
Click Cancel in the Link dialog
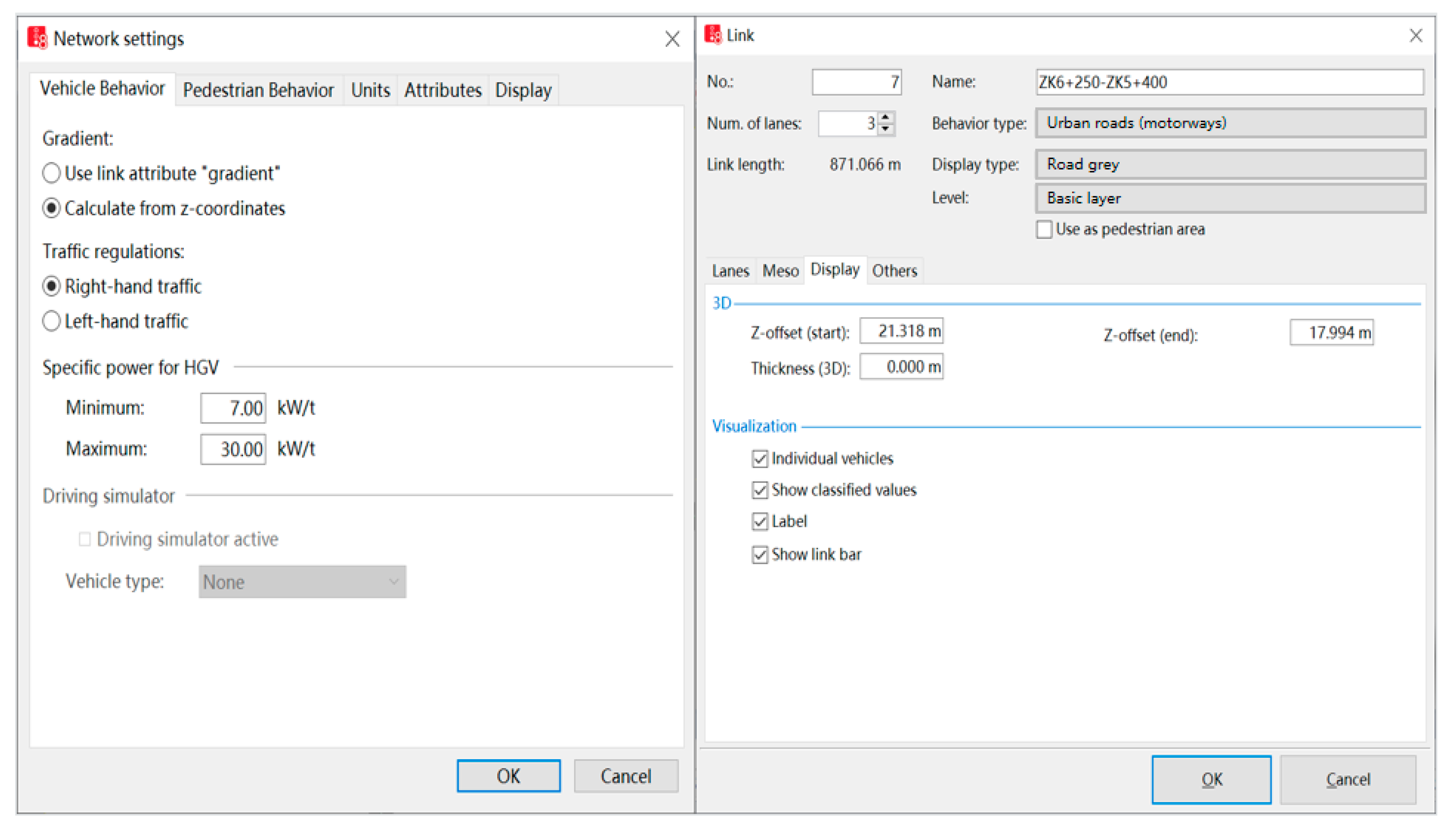pos(1347,779)
